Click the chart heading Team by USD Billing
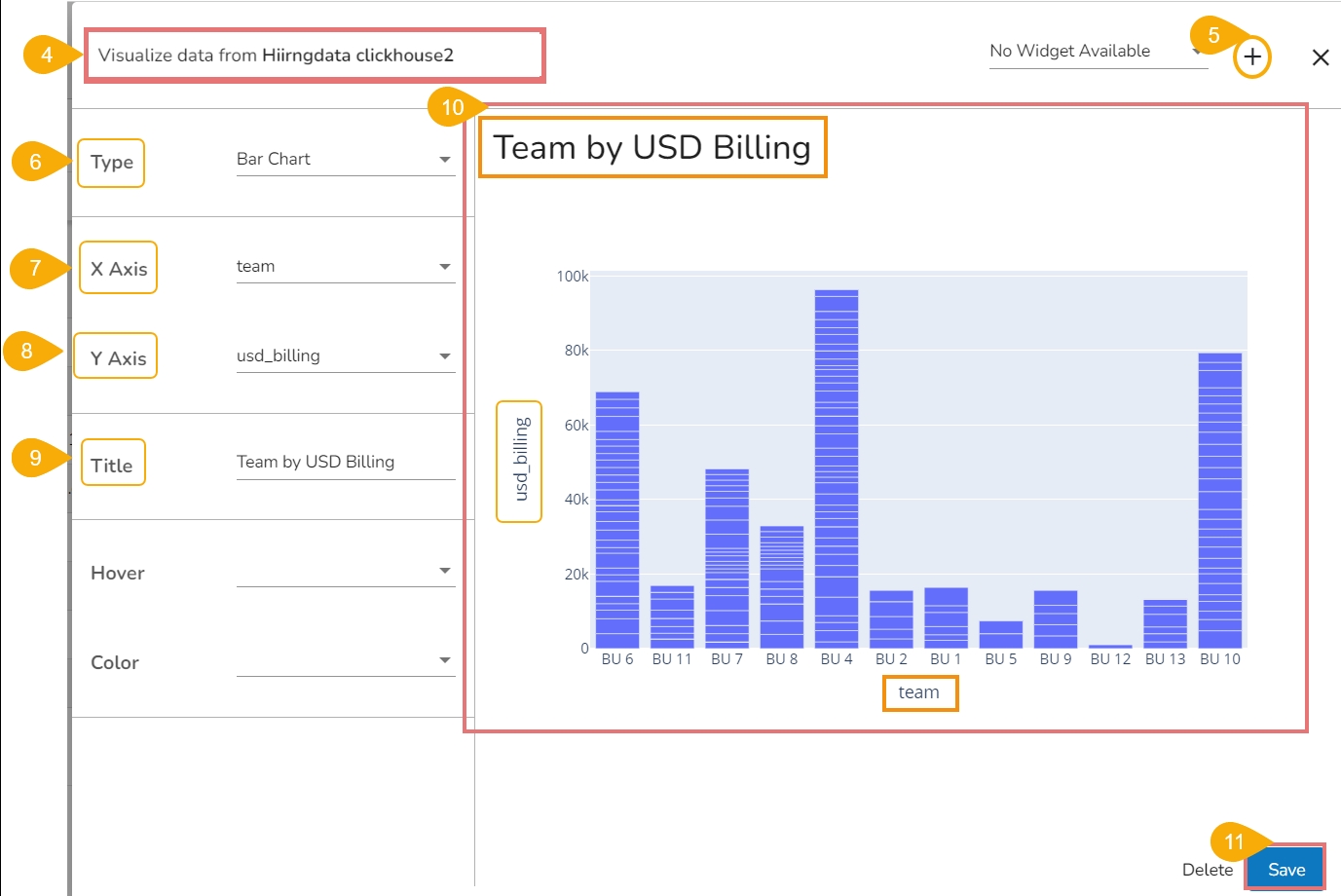Image resolution: width=1341 pixels, height=896 pixels. pos(652,148)
